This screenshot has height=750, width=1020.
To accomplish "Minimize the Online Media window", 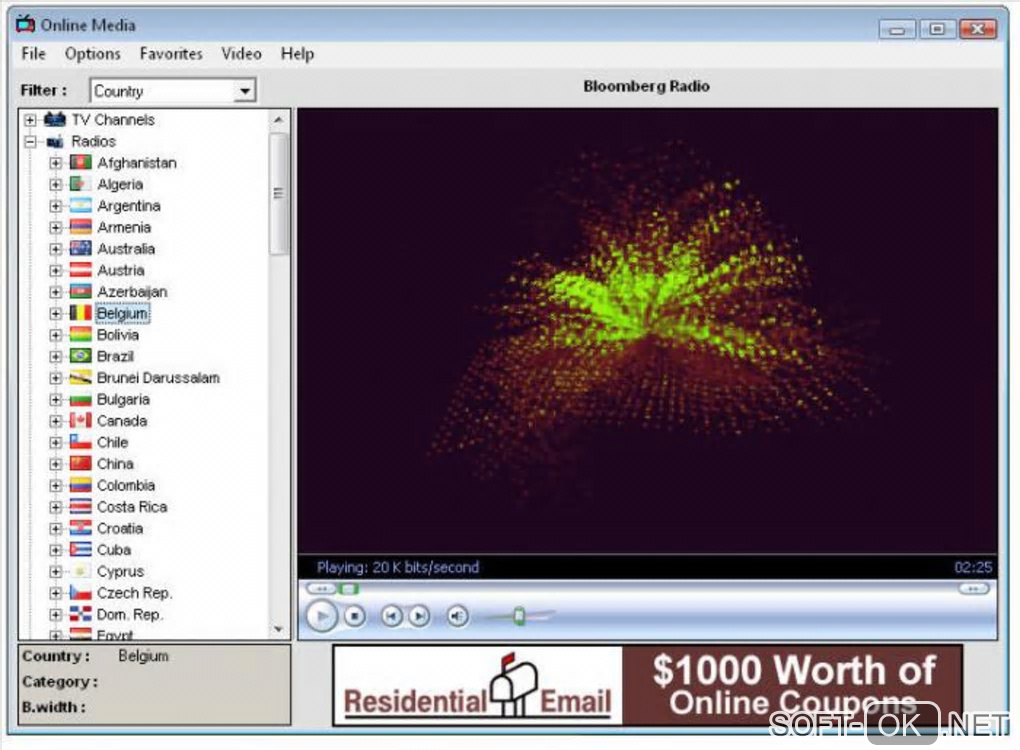I will coord(897,29).
